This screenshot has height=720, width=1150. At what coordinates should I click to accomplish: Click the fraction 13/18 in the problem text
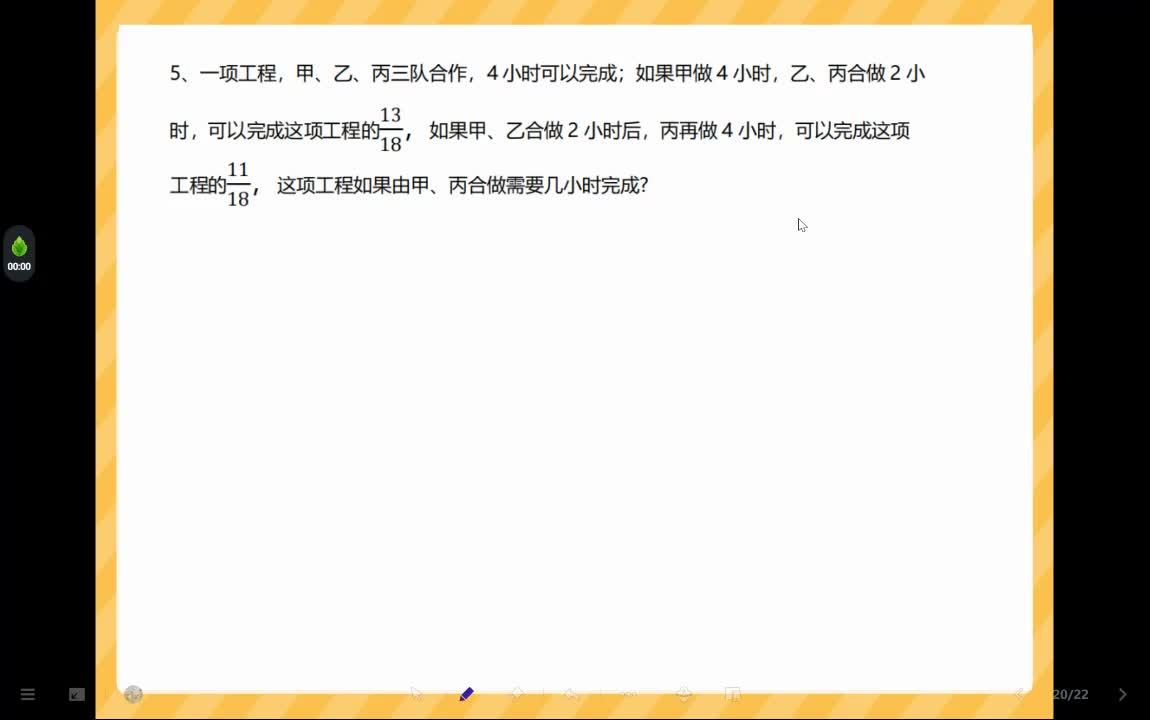391,130
